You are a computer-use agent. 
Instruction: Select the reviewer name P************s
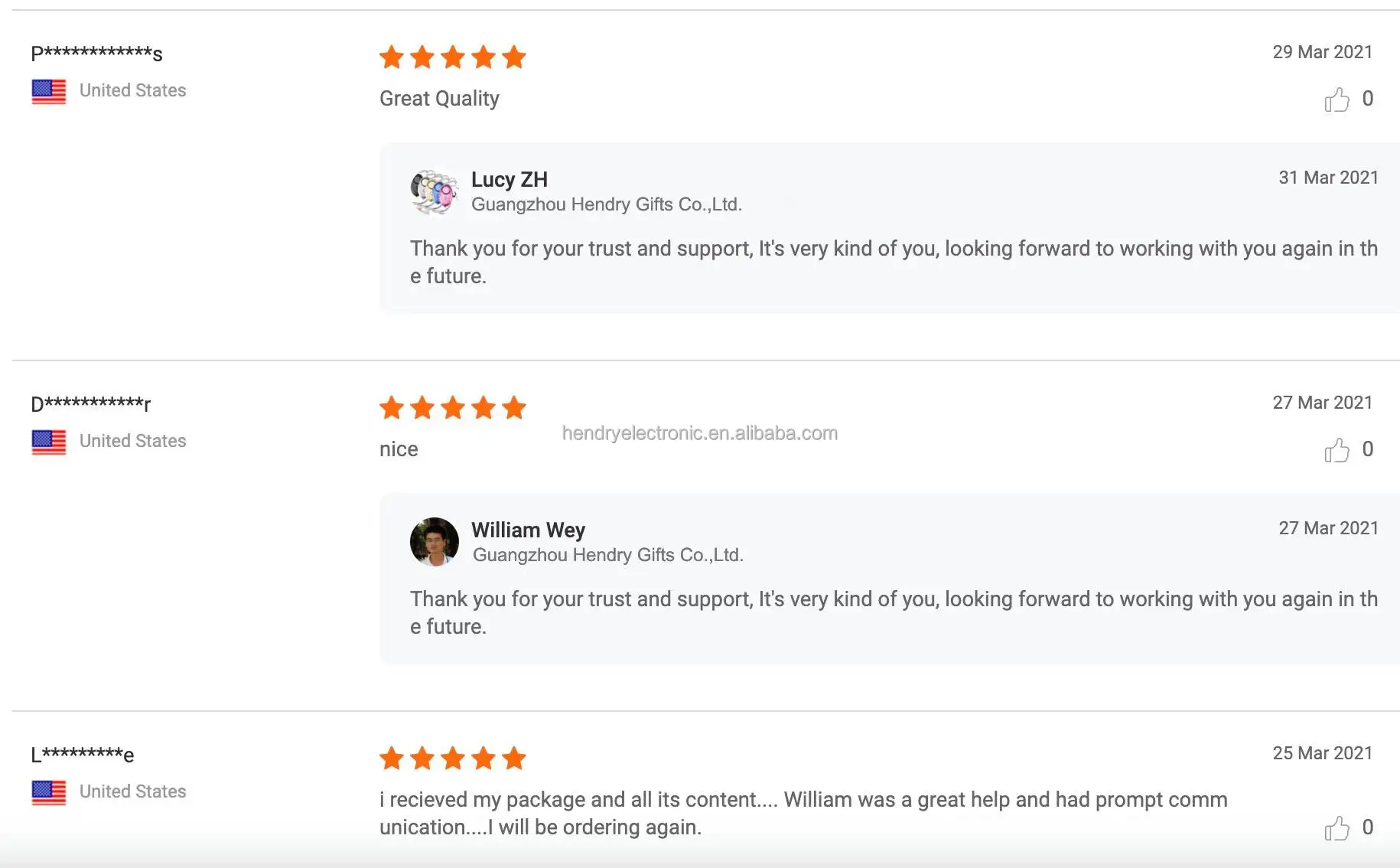tap(96, 54)
